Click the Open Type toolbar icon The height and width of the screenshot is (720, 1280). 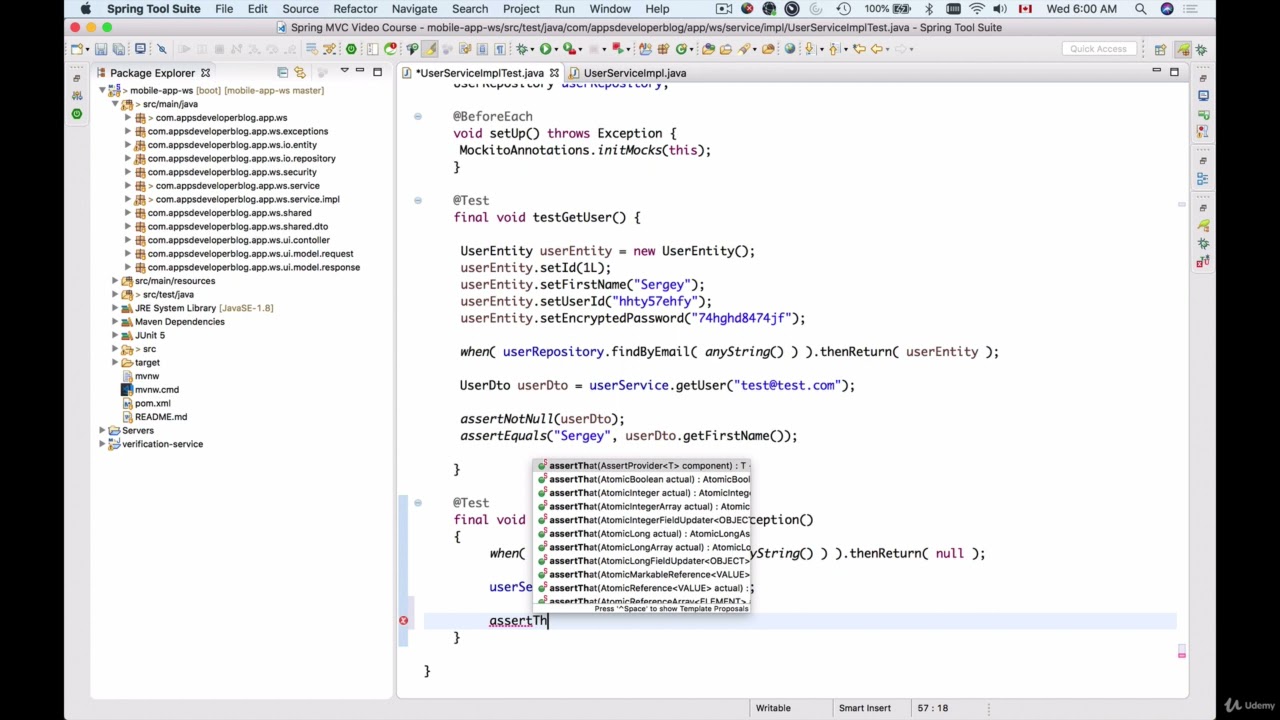coord(708,48)
